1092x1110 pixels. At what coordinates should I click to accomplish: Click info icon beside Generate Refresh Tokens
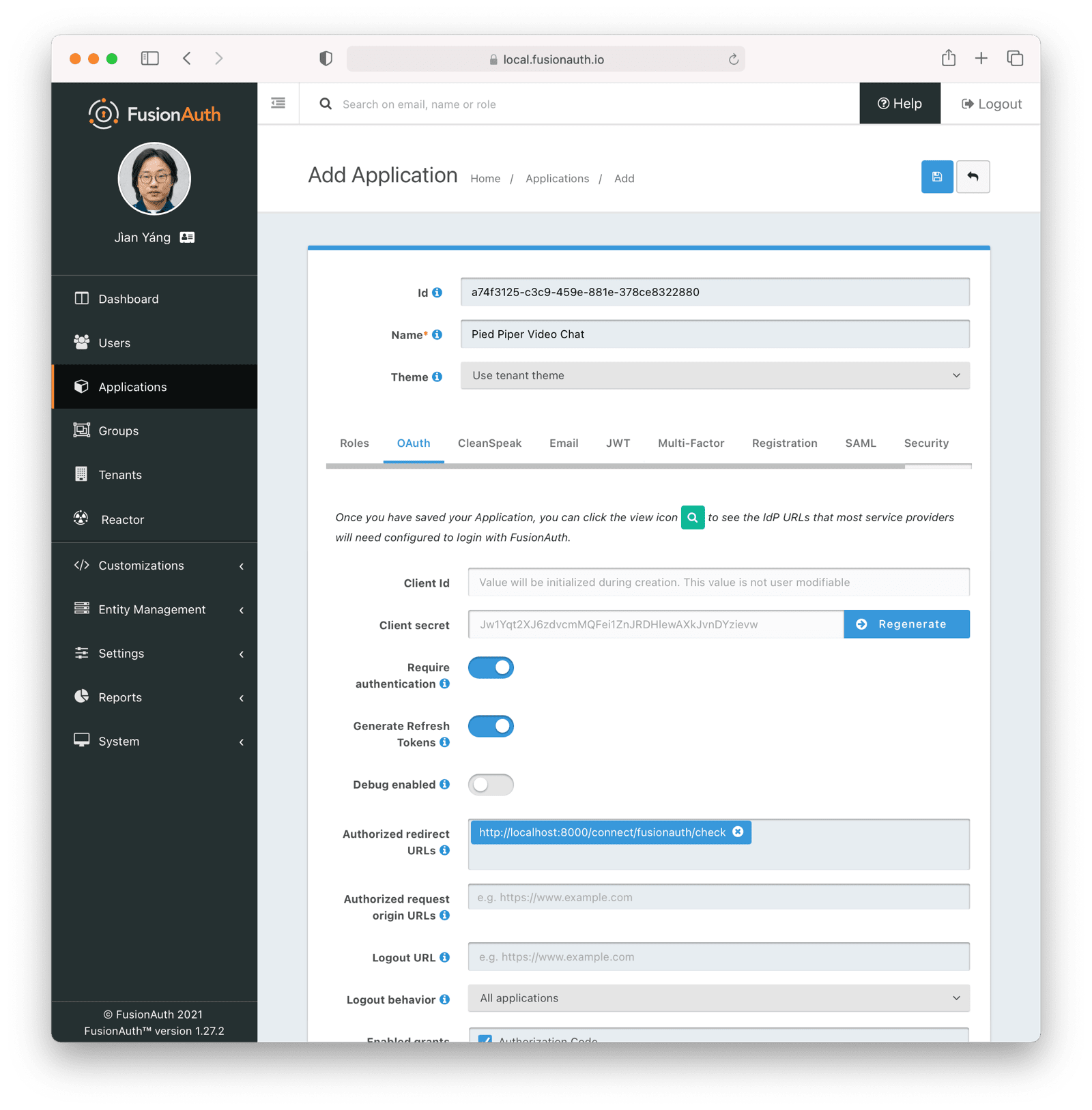tap(444, 742)
